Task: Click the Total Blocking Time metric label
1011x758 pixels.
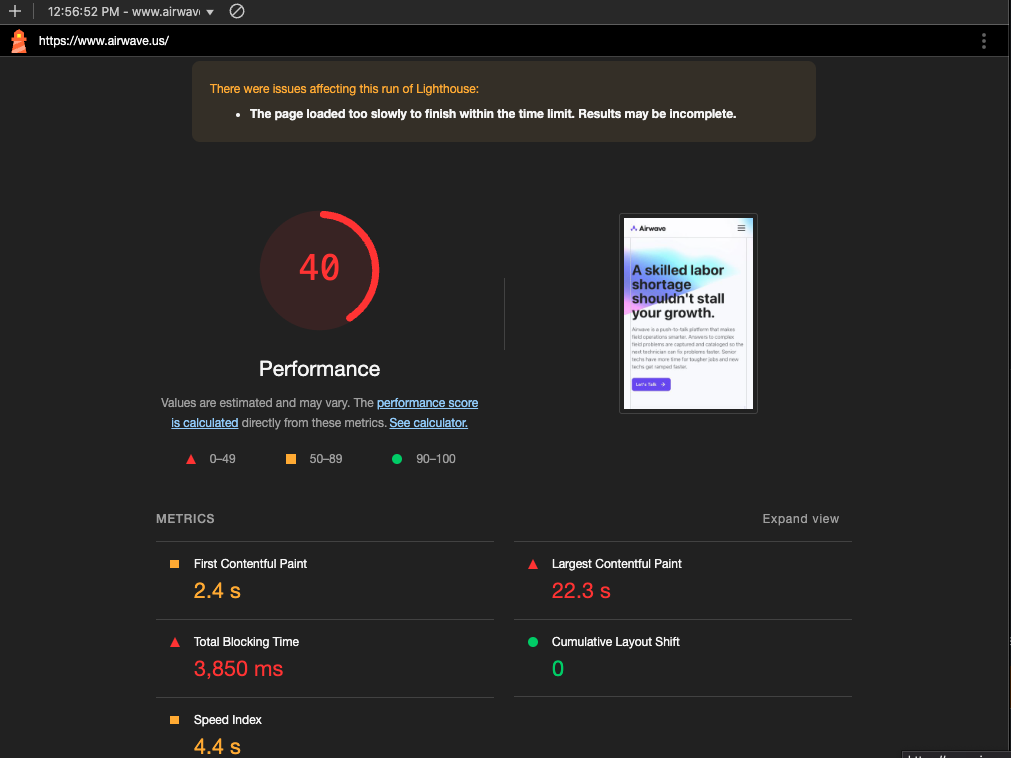Action: click(246, 642)
